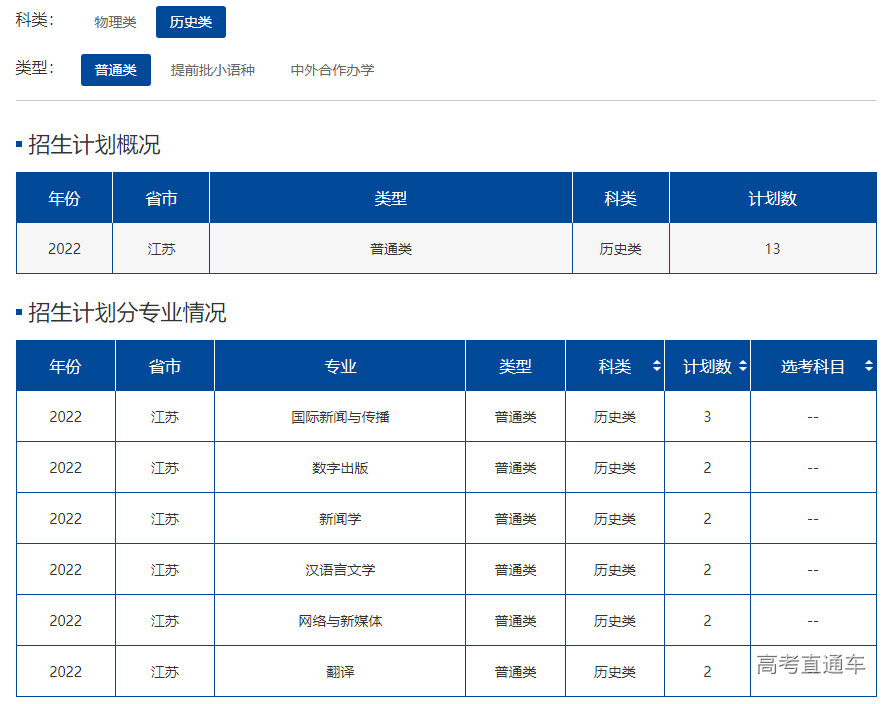Screen dimensions: 894x704
Task: Click the sort arrows on 计划数 column
Action: pos(742,366)
